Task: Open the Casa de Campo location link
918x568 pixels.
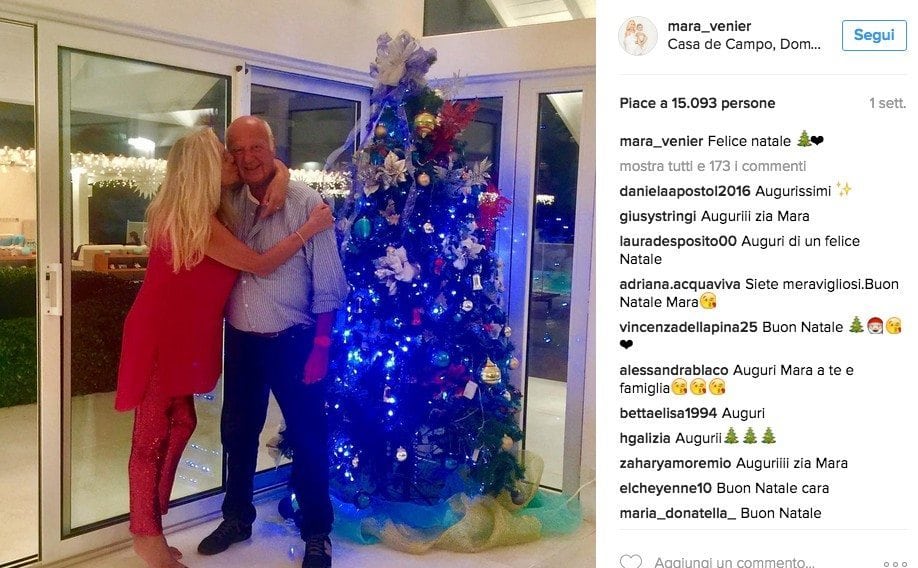Action: pyautogui.click(x=744, y=45)
